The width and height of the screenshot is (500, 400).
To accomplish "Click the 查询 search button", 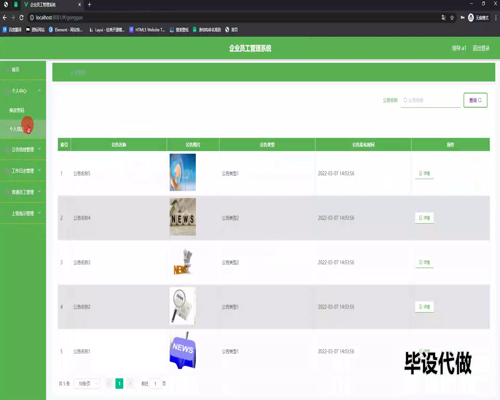I will point(475,100).
